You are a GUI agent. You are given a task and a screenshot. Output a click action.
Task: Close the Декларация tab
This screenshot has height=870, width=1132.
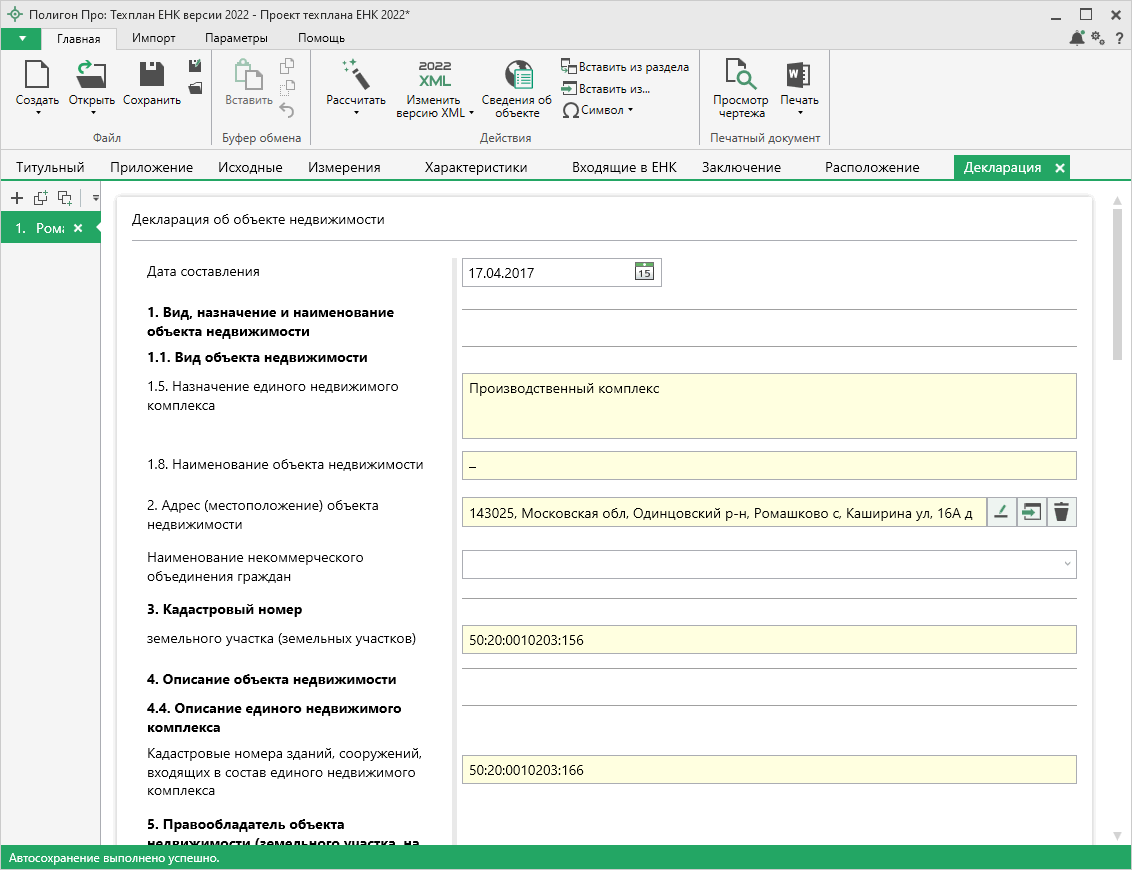pos(1060,167)
